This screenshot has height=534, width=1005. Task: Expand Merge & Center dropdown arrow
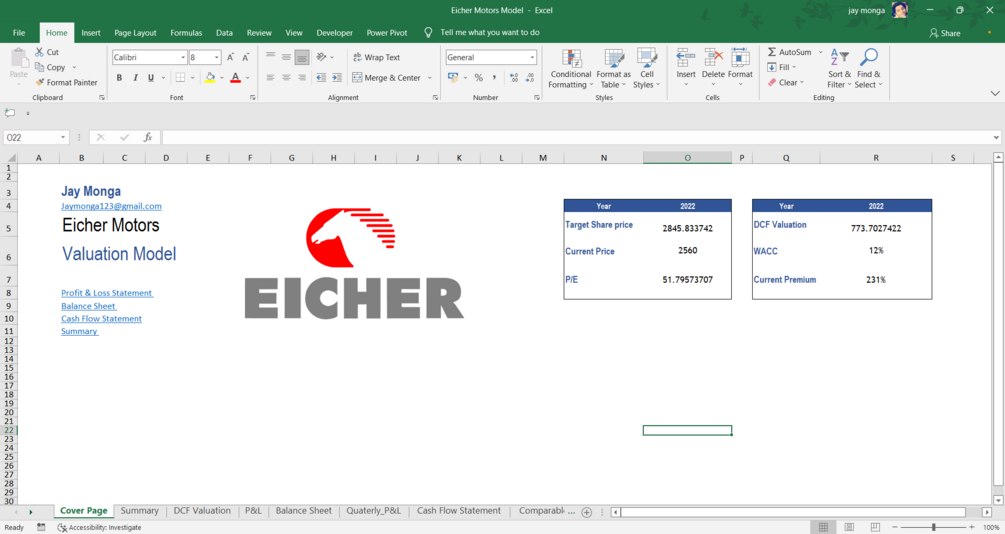(x=429, y=78)
